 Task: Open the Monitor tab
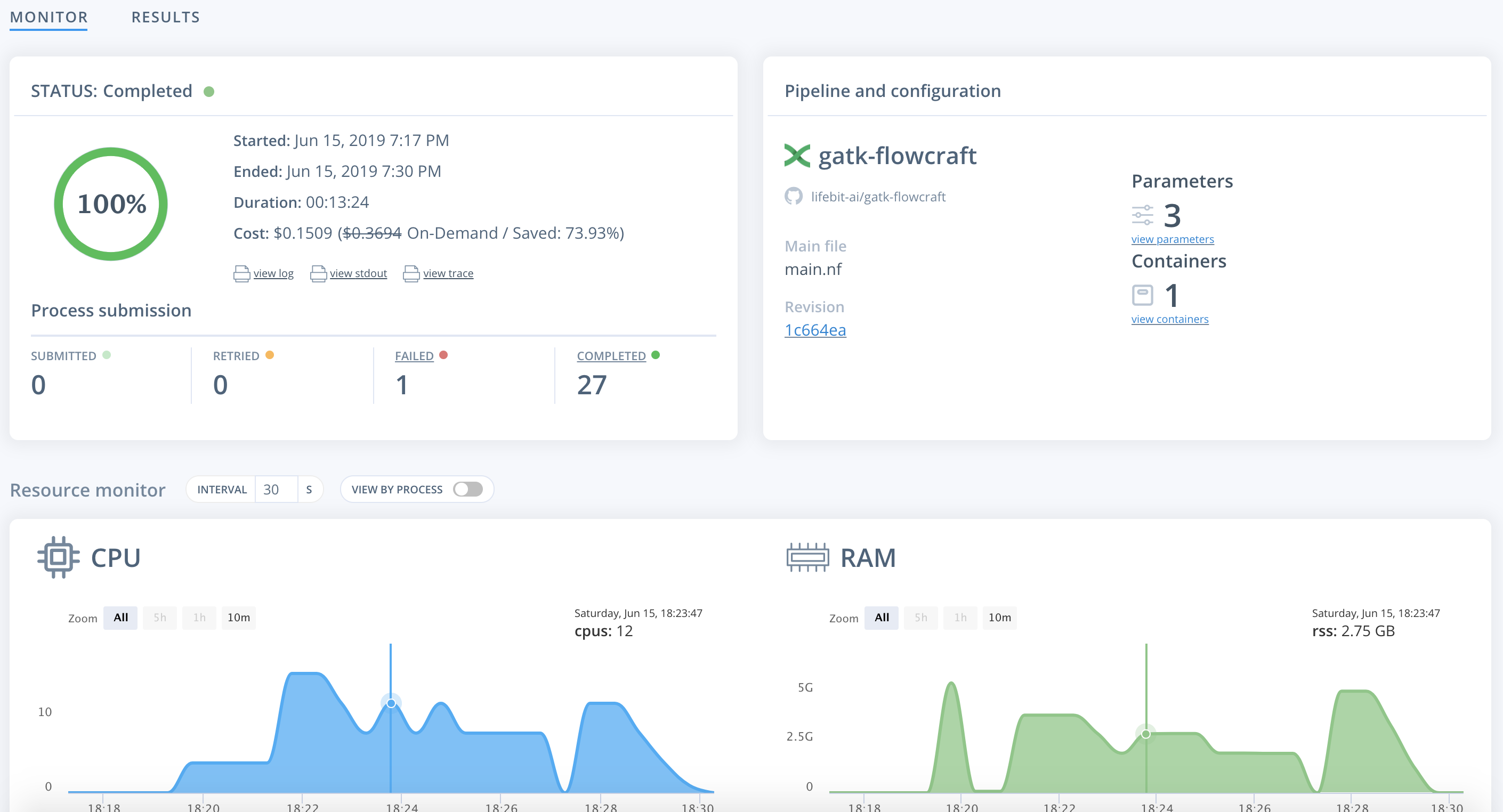pyautogui.click(x=49, y=18)
